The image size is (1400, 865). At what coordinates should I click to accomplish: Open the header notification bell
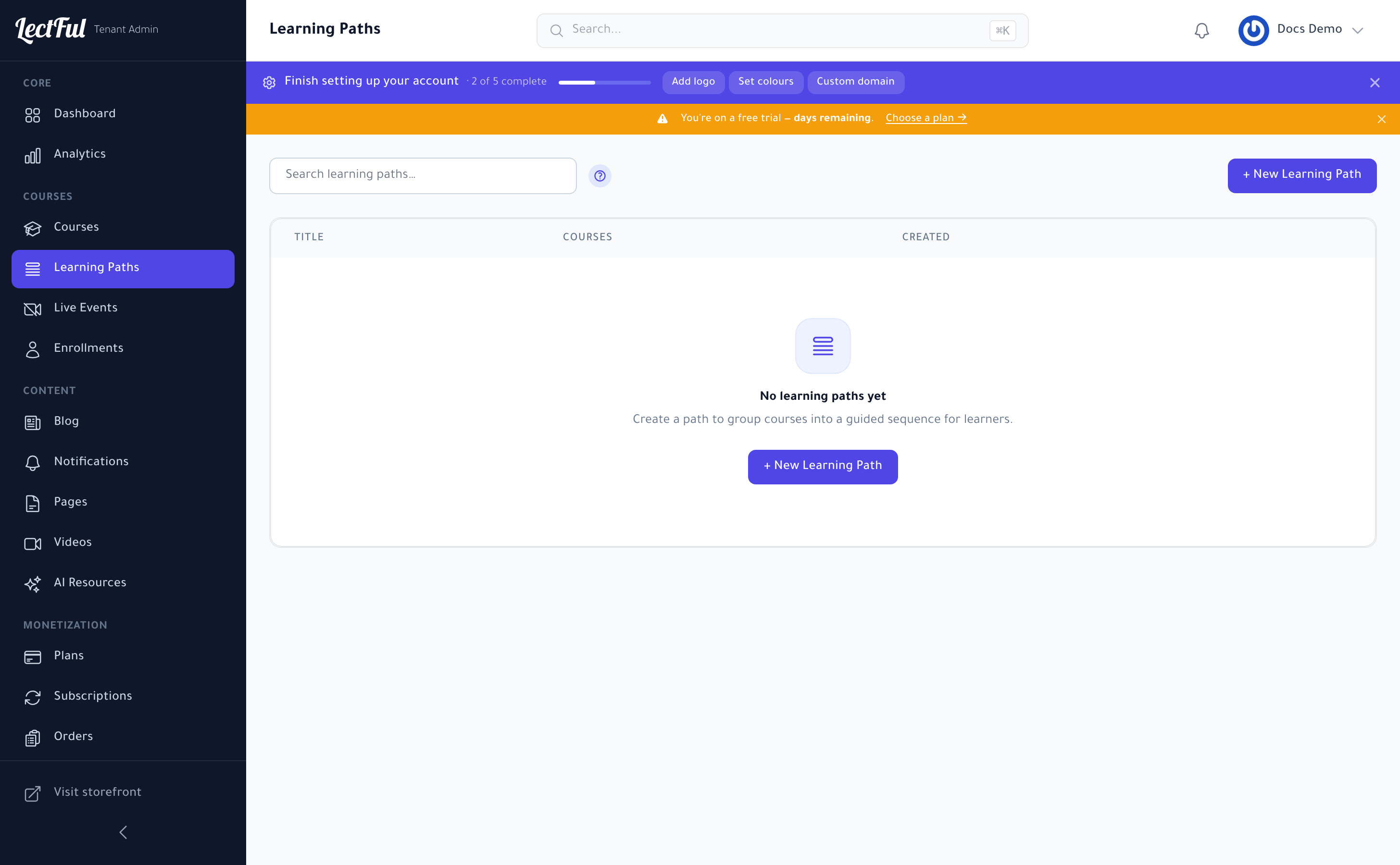[1202, 30]
